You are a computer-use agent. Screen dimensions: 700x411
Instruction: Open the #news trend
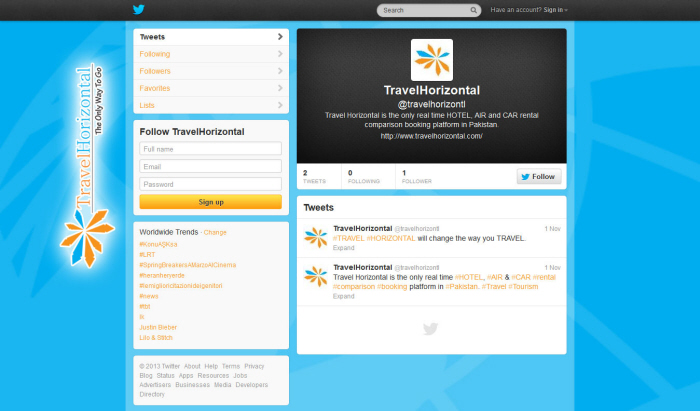pos(149,296)
